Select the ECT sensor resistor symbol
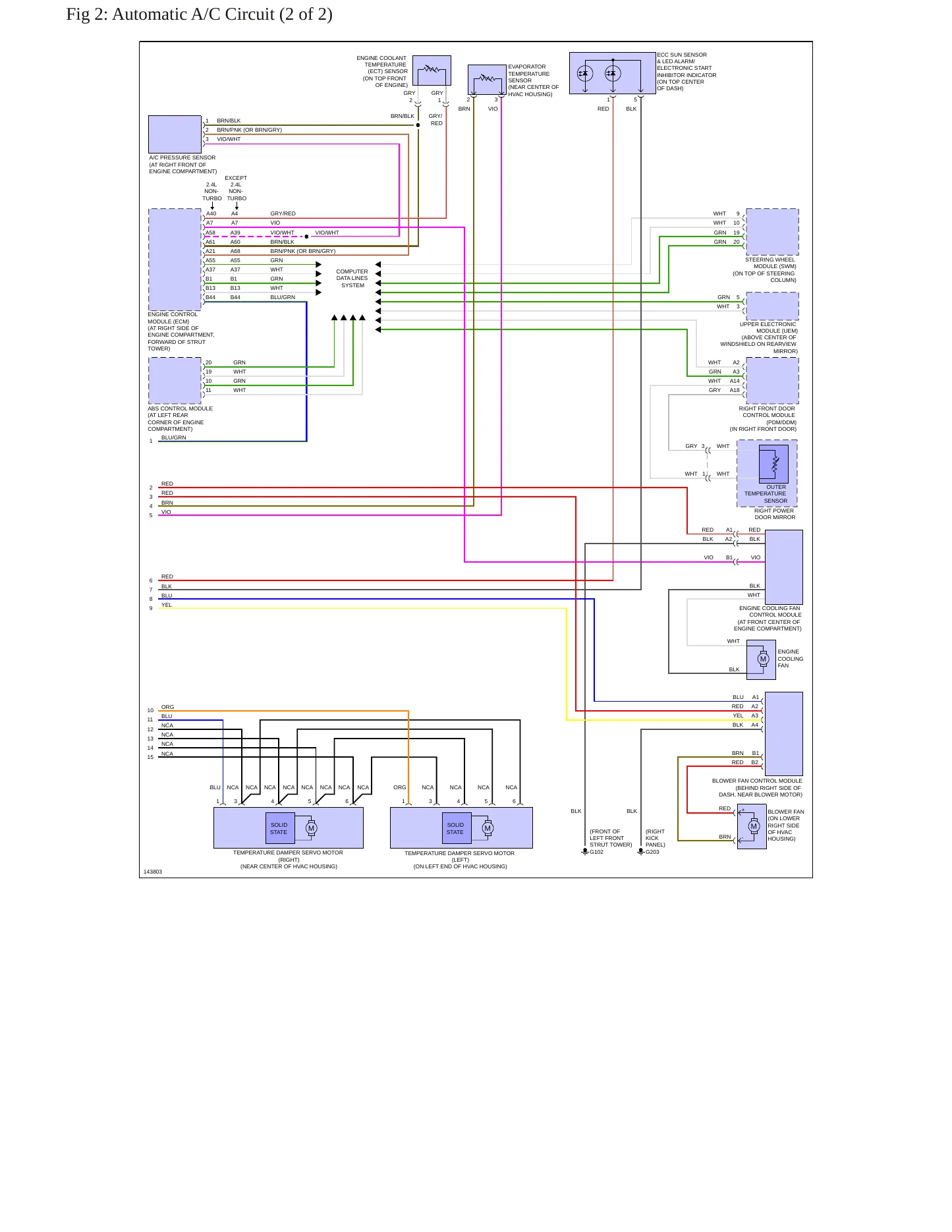Viewport: 952px width, 1232px height. tap(432, 70)
